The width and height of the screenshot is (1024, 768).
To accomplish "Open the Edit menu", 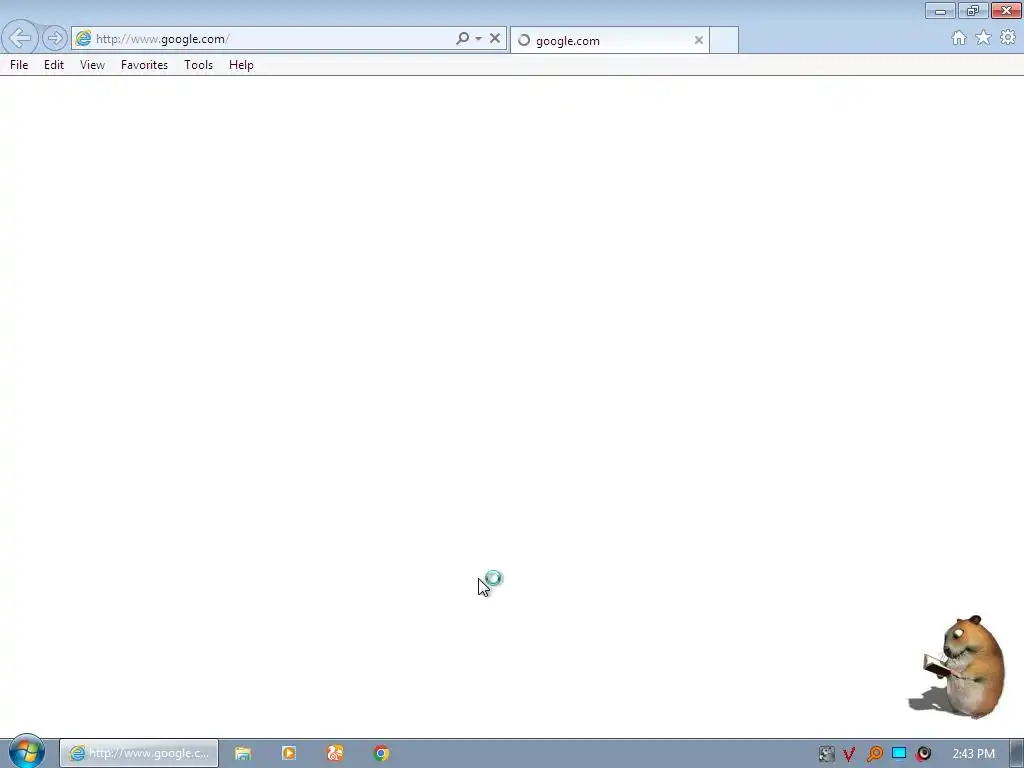I will [x=54, y=65].
